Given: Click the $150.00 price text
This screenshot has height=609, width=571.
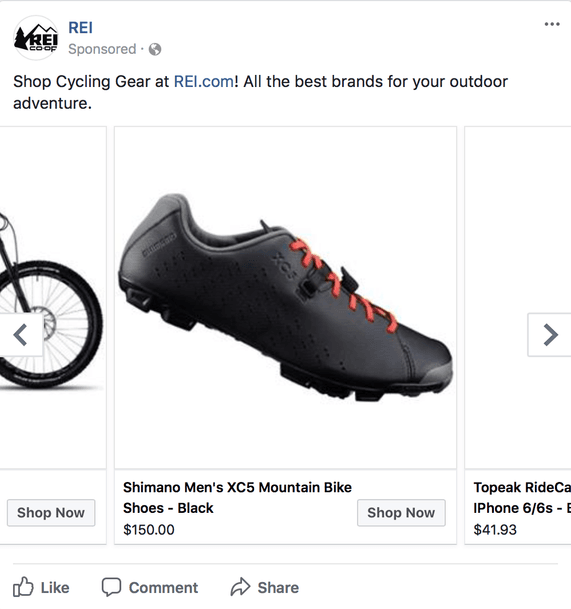Looking at the screenshot, I should (x=149, y=530).
